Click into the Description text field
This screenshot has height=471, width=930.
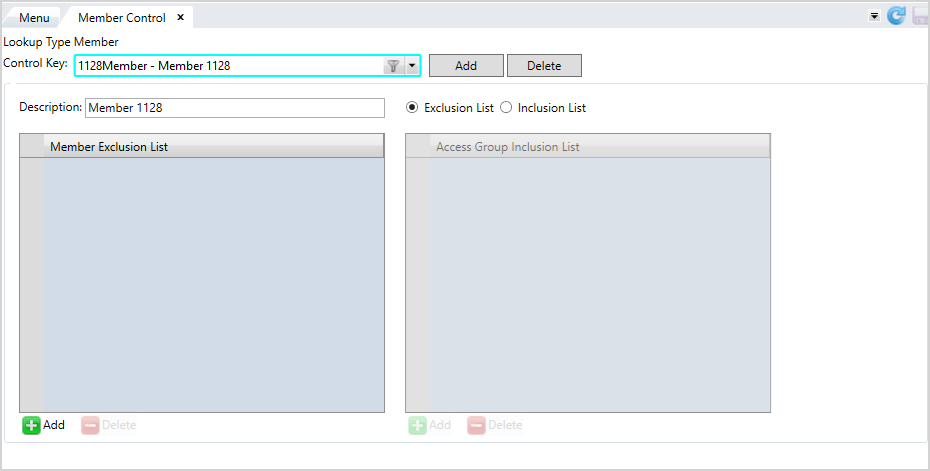coord(235,108)
